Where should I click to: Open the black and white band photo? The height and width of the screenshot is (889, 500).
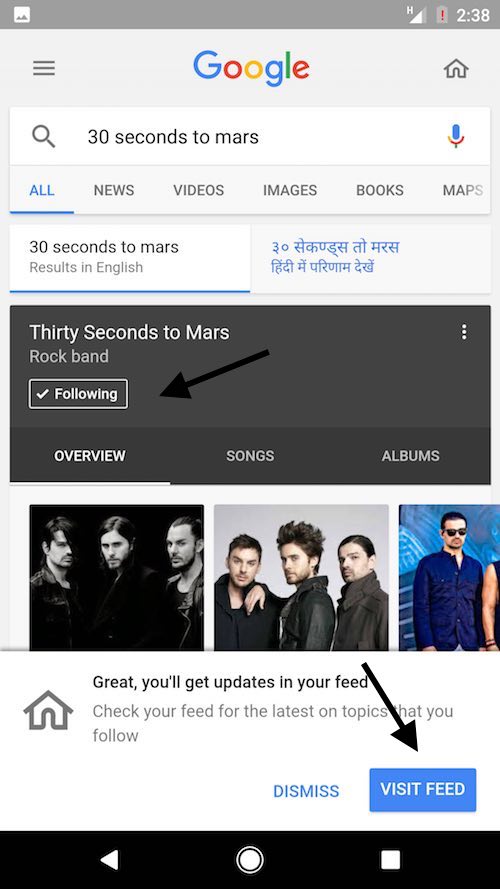click(117, 577)
